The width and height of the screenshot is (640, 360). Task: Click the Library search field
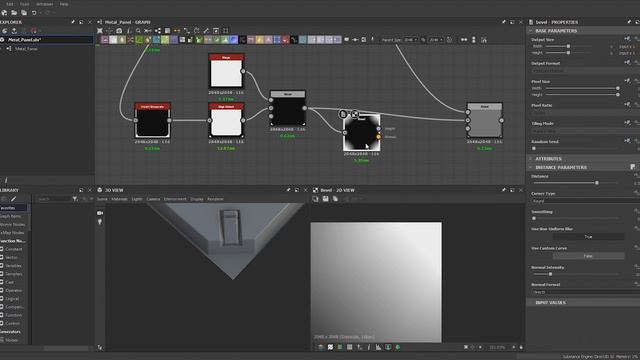pos(53,199)
